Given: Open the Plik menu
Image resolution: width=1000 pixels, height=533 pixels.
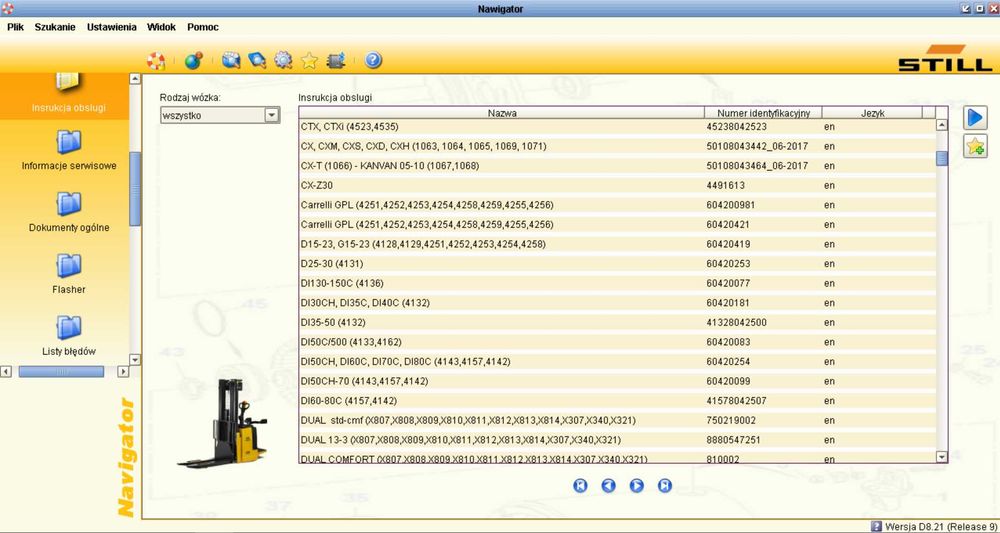Looking at the screenshot, I should coord(15,27).
